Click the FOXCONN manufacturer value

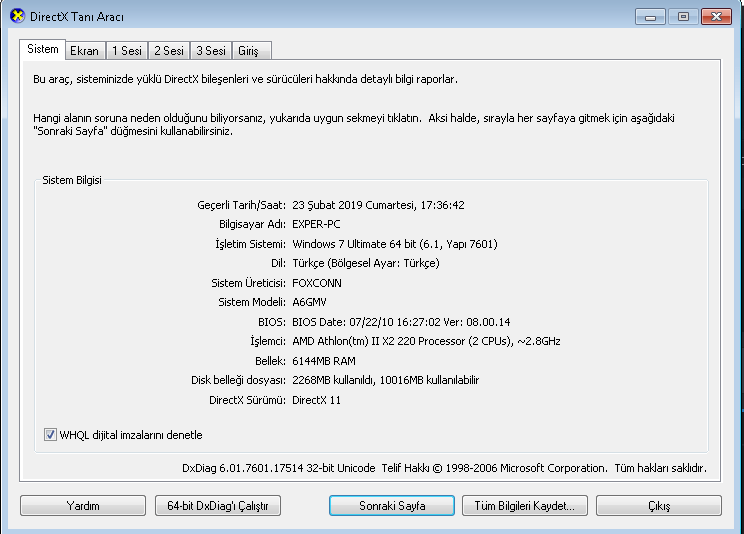pyautogui.click(x=316, y=283)
